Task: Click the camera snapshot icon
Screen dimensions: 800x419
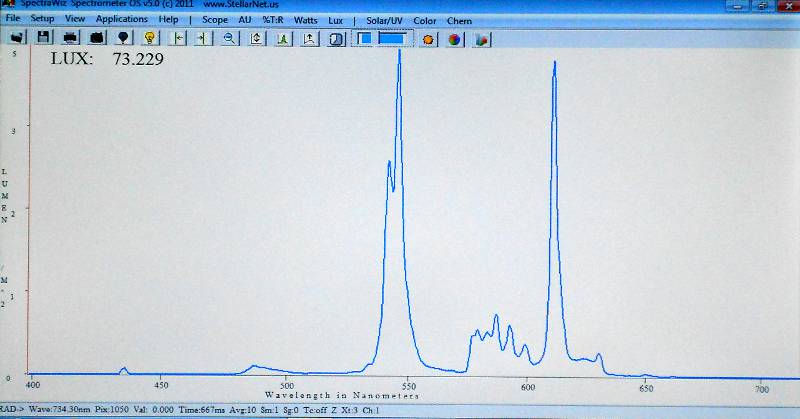Action: (96, 38)
